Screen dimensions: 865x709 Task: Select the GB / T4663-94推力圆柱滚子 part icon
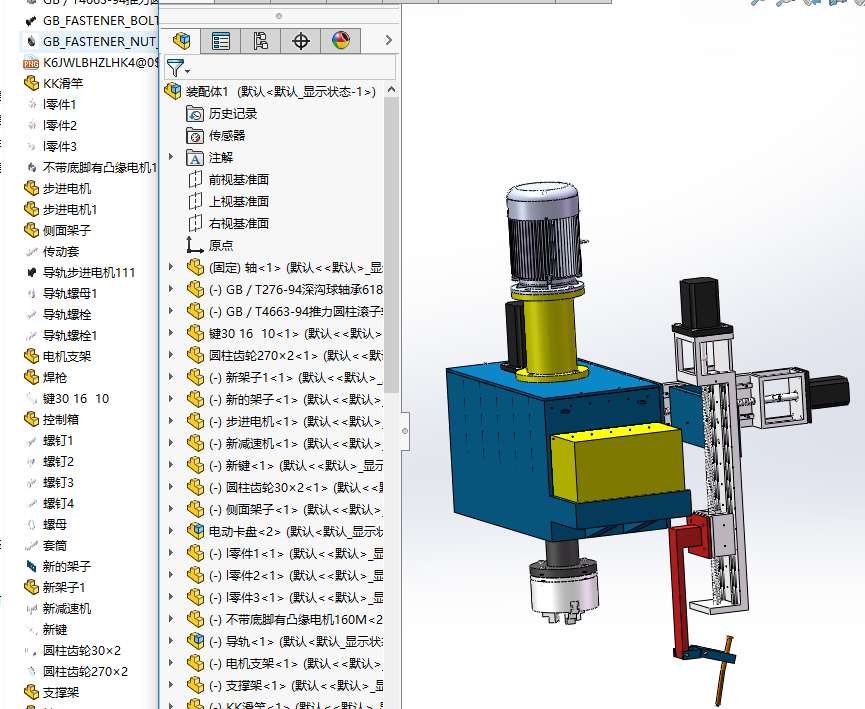coord(195,311)
